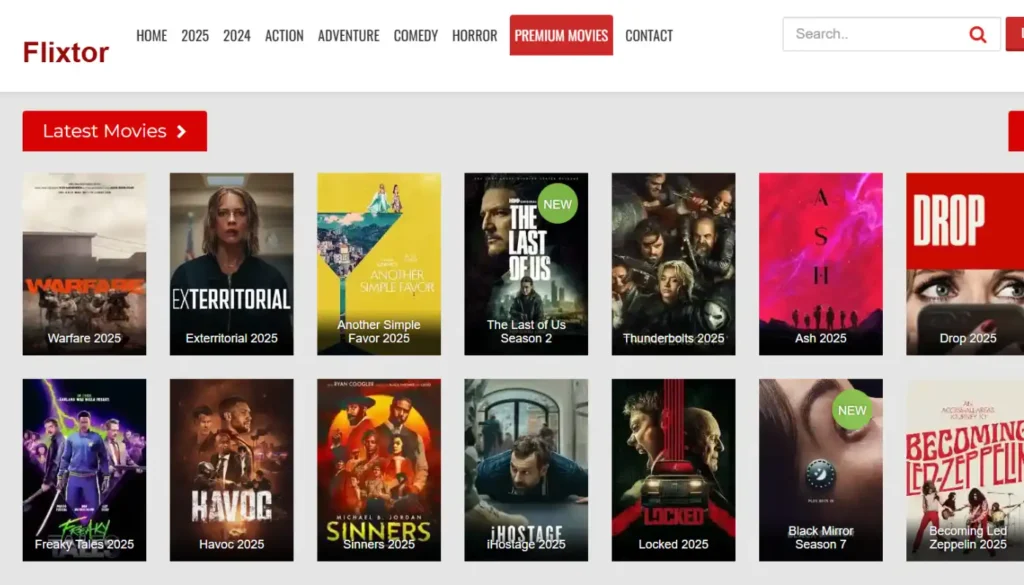This screenshot has width=1024, height=585.
Task: Open the Drop 2025 poster
Action: click(x=965, y=264)
